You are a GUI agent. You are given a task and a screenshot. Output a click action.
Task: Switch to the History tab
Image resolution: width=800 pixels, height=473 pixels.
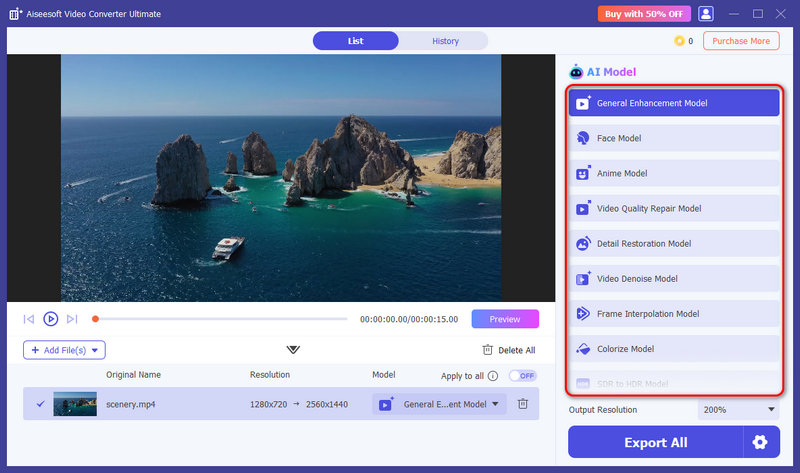[x=445, y=41]
